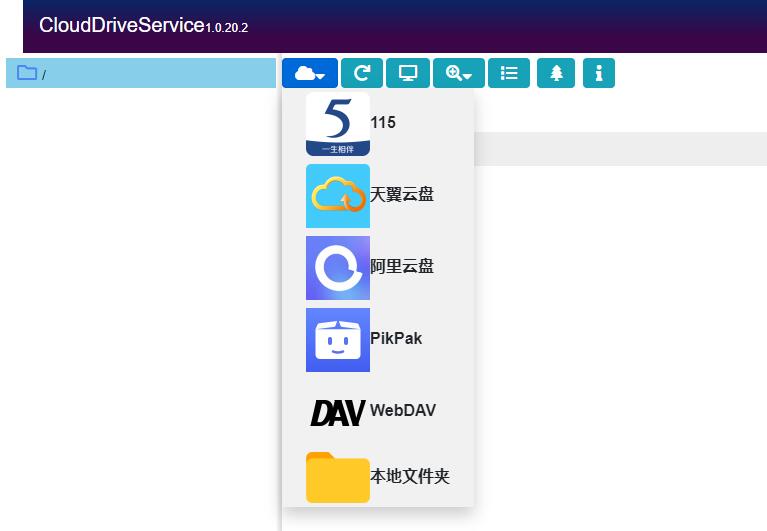
Task: Click the vertical panel divider
Action: click(280, 300)
